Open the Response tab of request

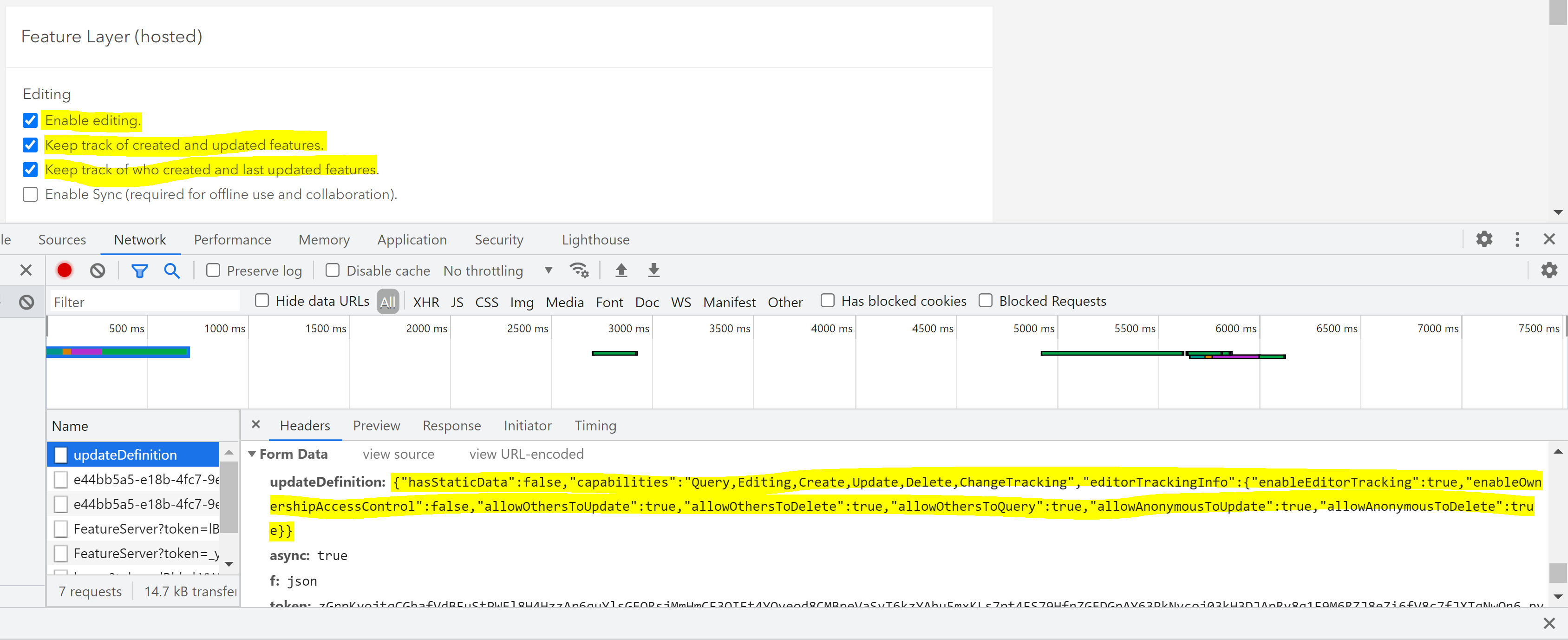point(451,426)
